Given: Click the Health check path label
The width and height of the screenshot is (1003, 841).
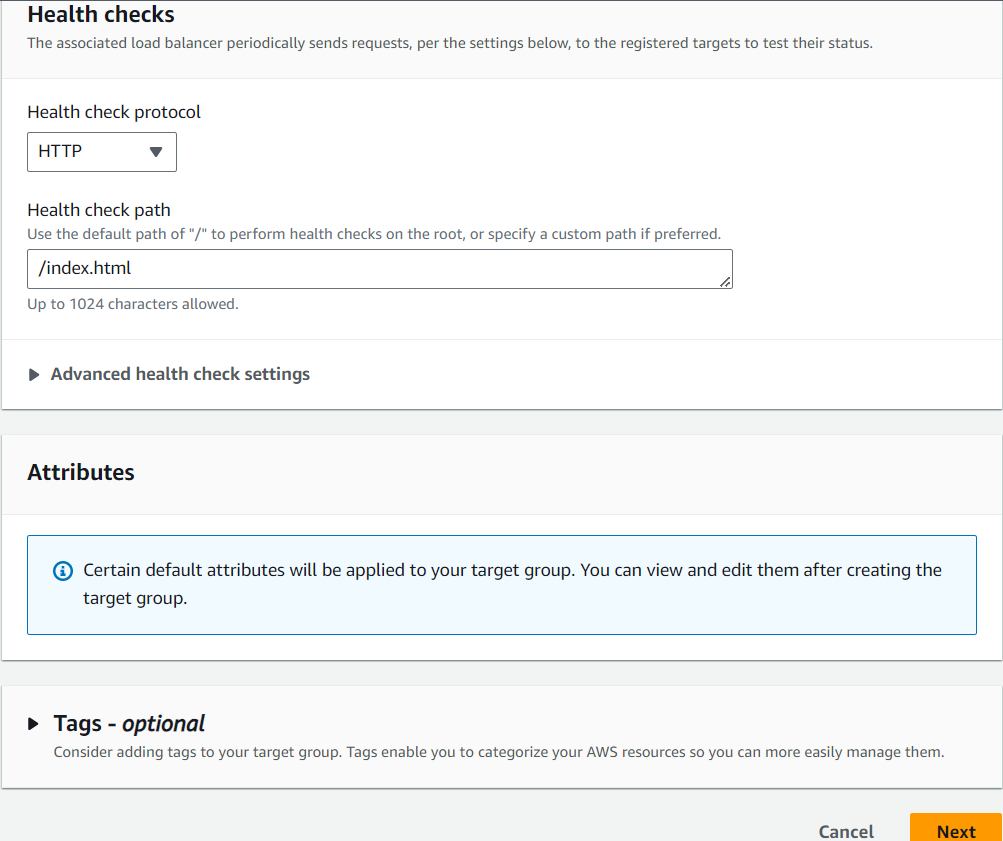Looking at the screenshot, I should [99, 210].
